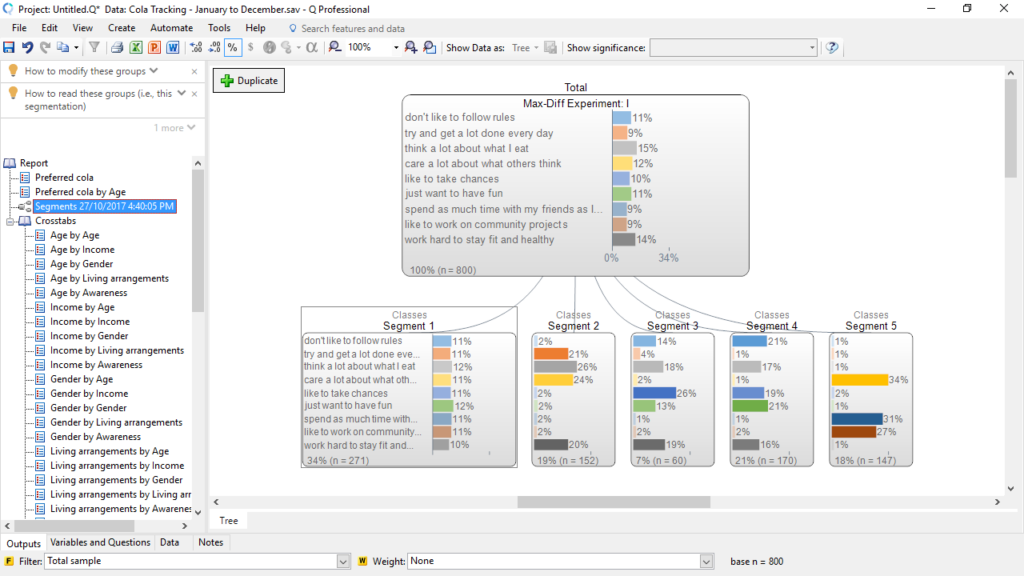This screenshot has width=1024, height=576.
Task: Click table icon beside 'Age by Age'
Action: click(x=40, y=235)
